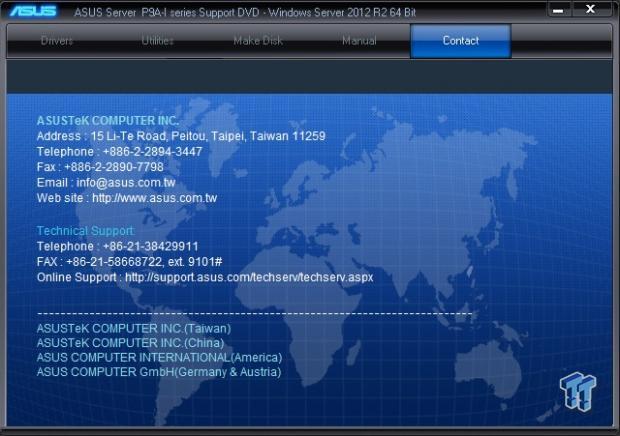The height and width of the screenshot is (436, 620).
Task: Select ASUS COMPUTER GmbH(Germany & Austria)
Action: point(159,372)
